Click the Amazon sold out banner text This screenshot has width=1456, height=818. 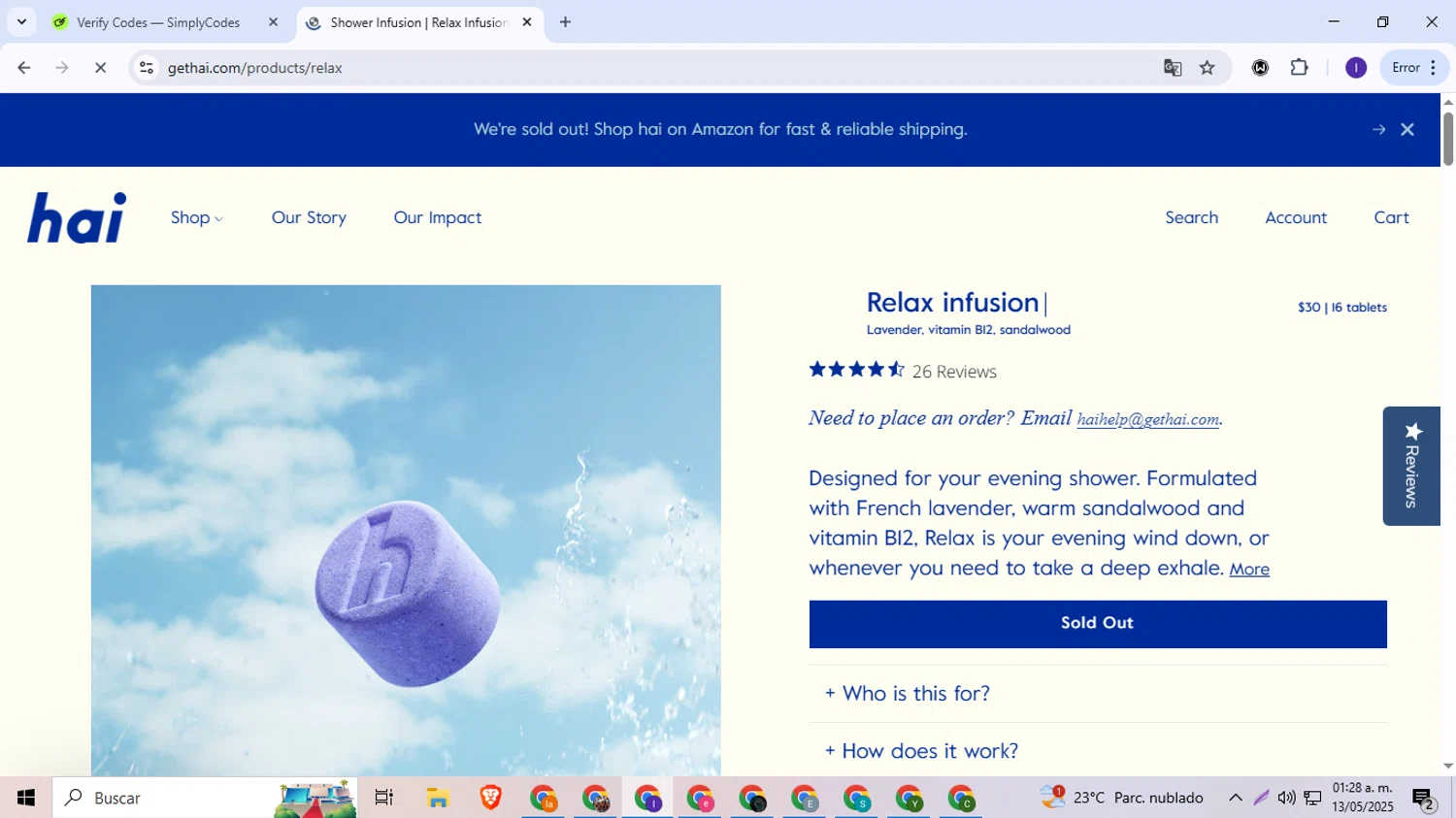[x=720, y=129]
